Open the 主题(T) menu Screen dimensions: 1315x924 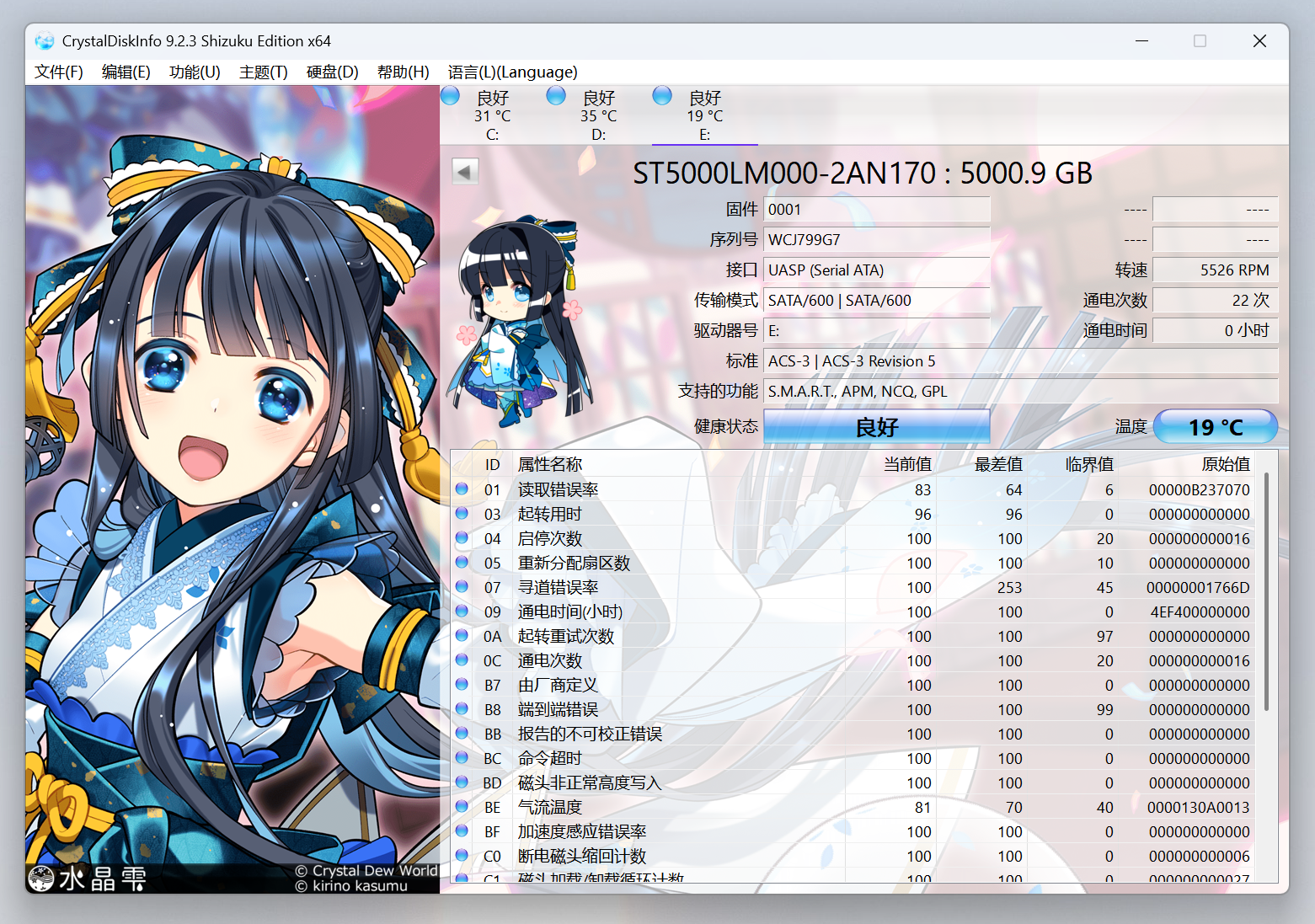coord(264,72)
